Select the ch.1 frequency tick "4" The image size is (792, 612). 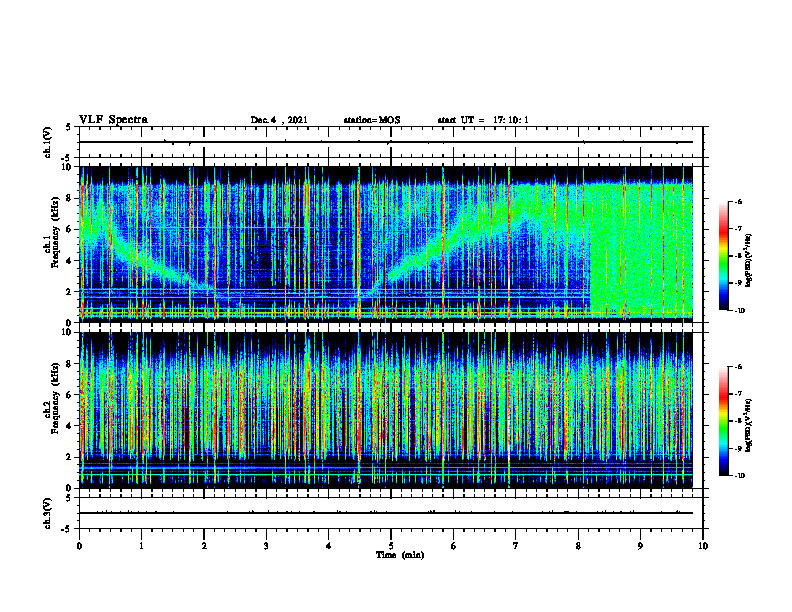70,261
